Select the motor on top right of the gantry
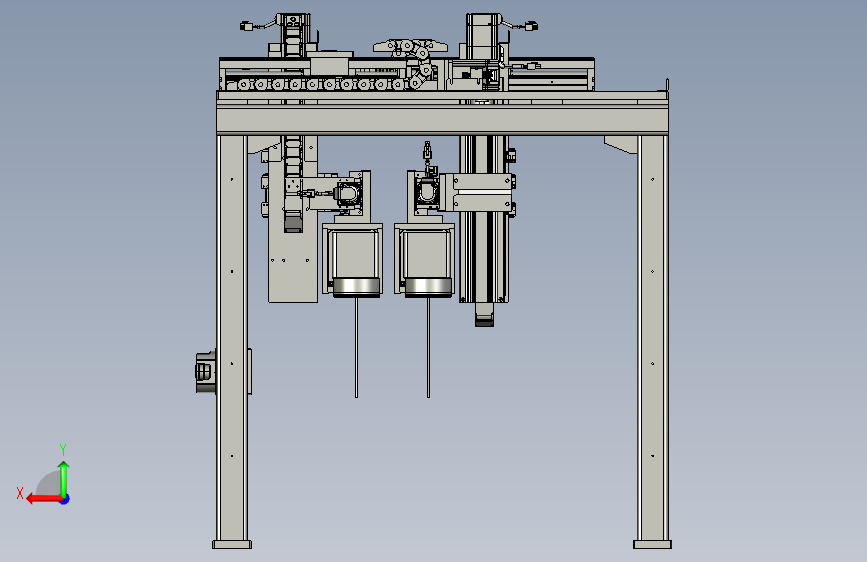867x562 pixels. 483,36
